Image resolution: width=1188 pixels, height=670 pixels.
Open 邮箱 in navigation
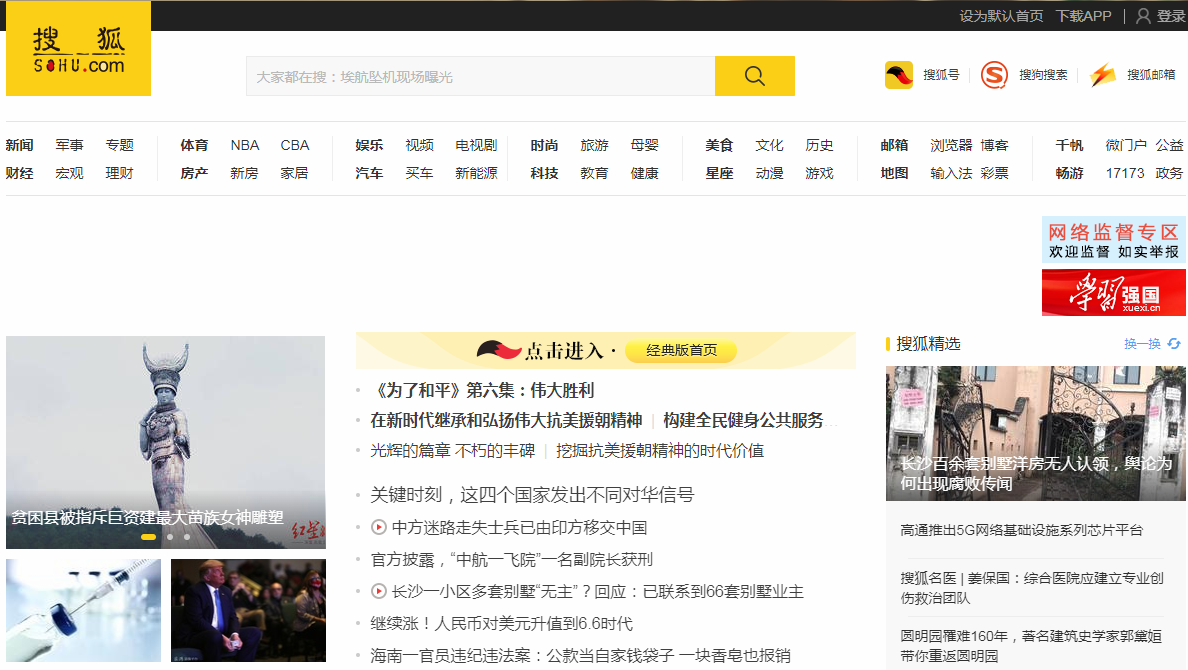click(x=894, y=145)
